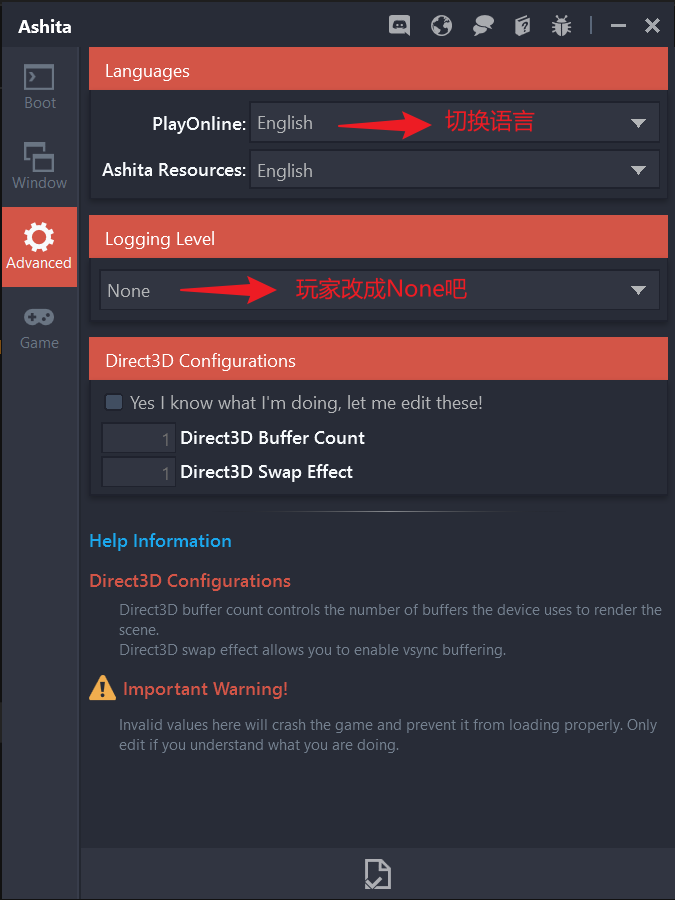Expand the PlayOnline language dropdown
Viewport: 675px width, 900px height.
pos(455,122)
